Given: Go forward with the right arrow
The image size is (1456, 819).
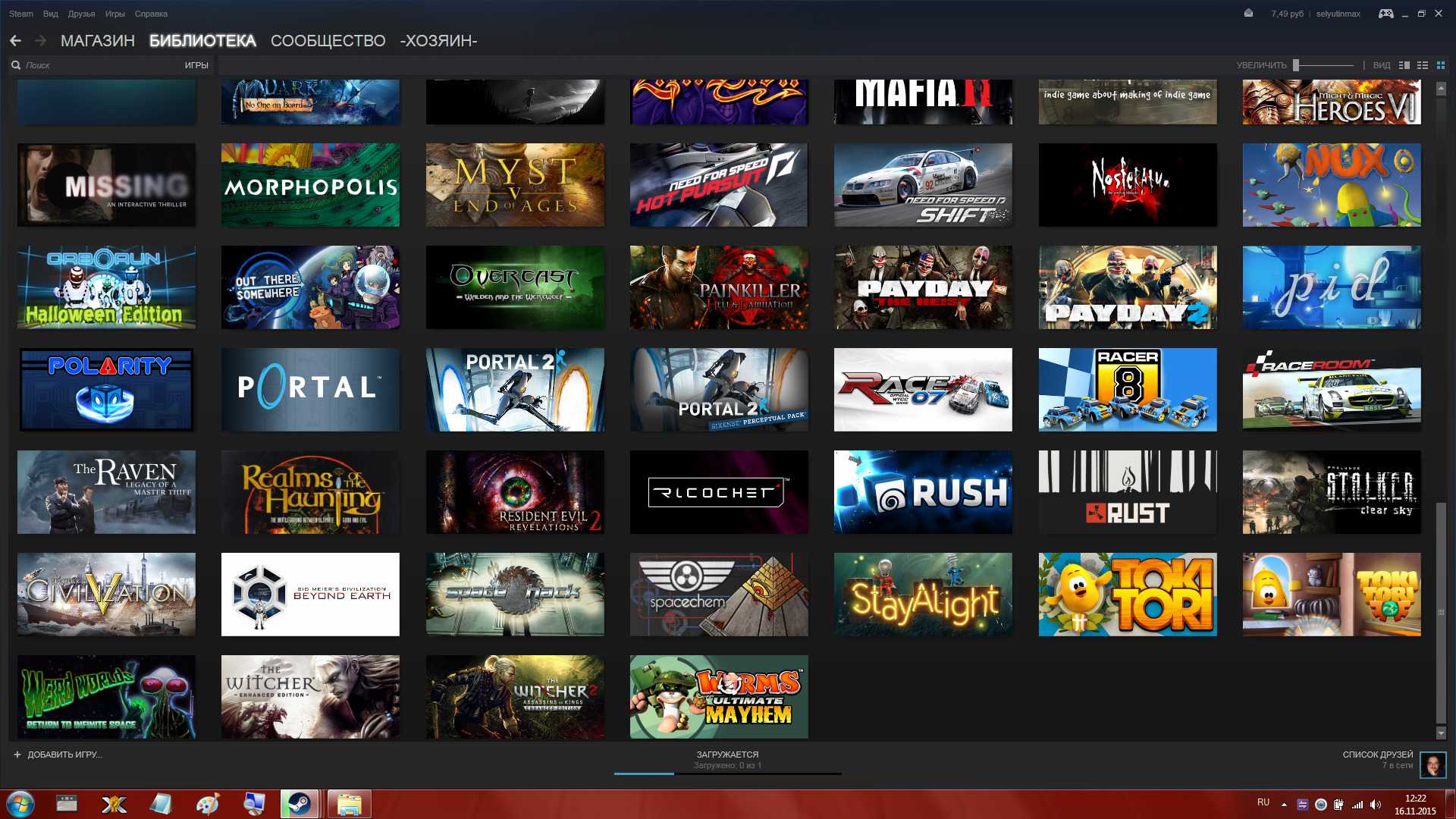Looking at the screenshot, I should 40,41.
